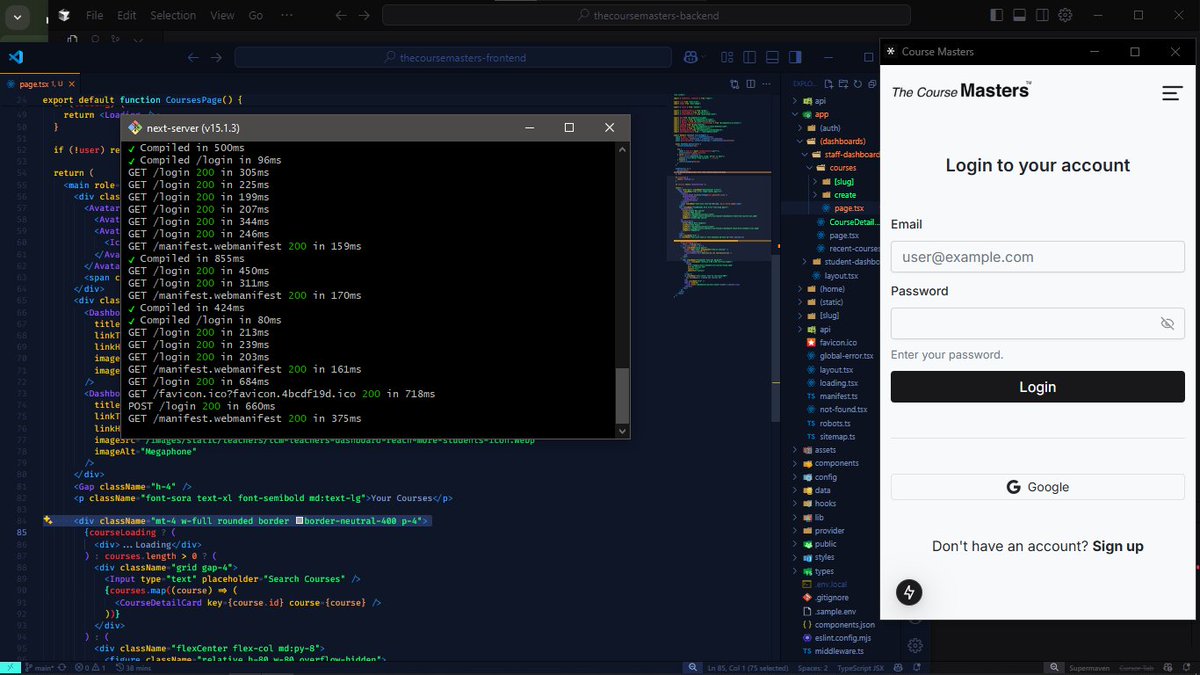Click the black Login button

click(x=1037, y=387)
